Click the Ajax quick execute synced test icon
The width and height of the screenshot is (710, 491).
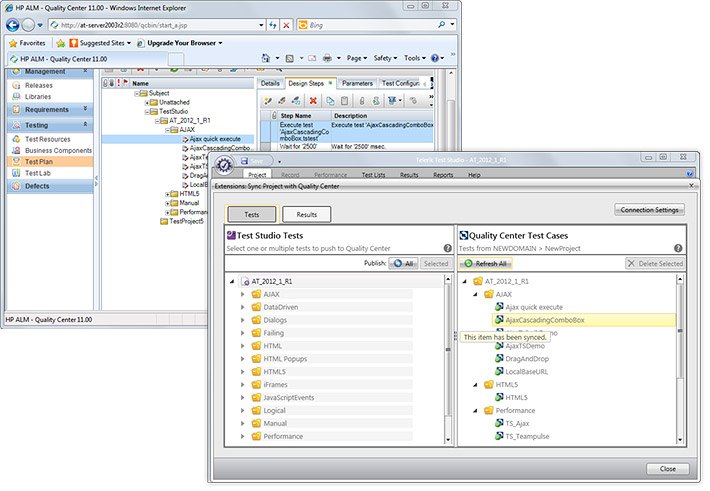499,307
